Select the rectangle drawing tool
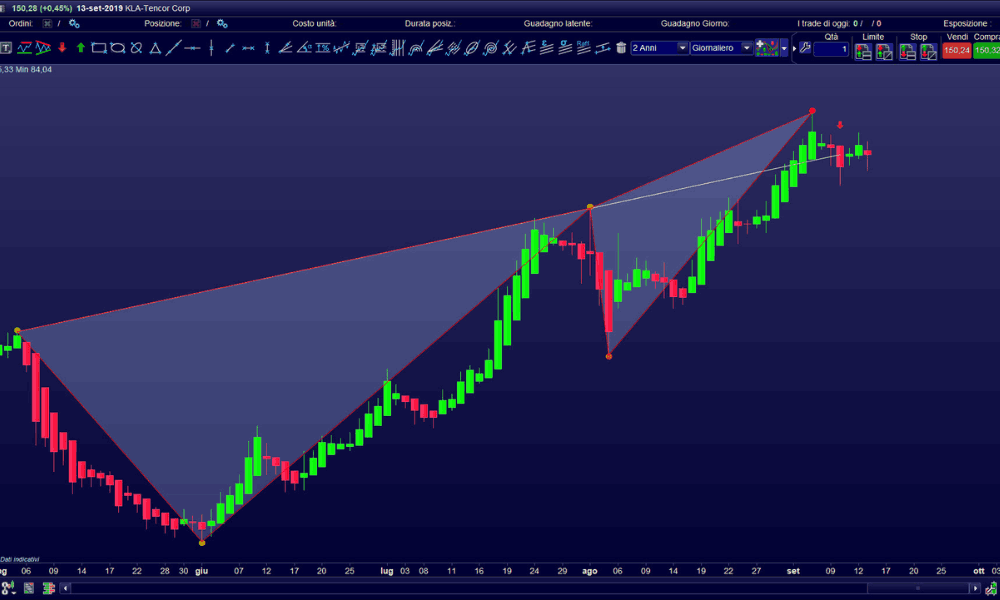The image size is (1000, 600). (x=99, y=47)
